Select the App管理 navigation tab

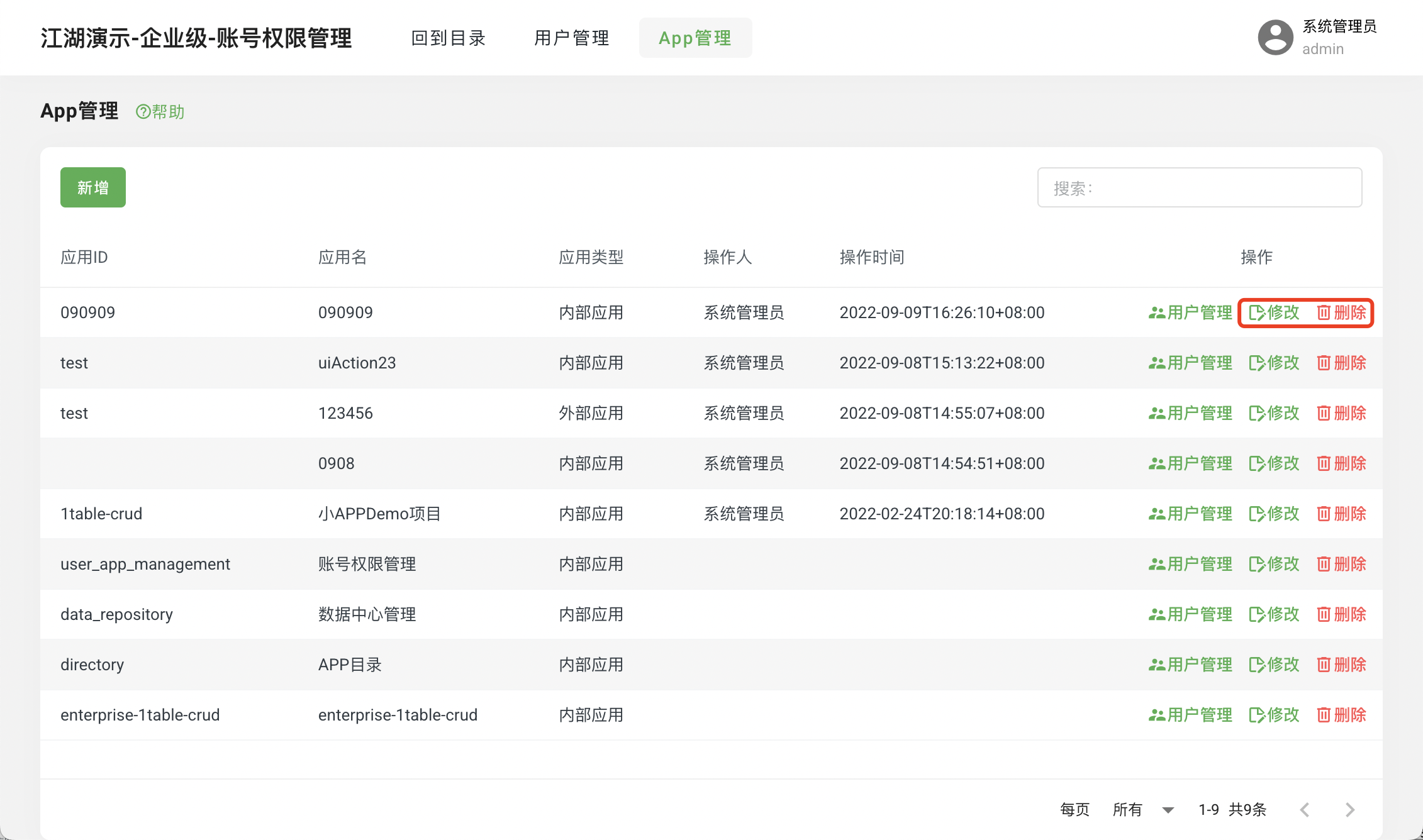point(695,38)
